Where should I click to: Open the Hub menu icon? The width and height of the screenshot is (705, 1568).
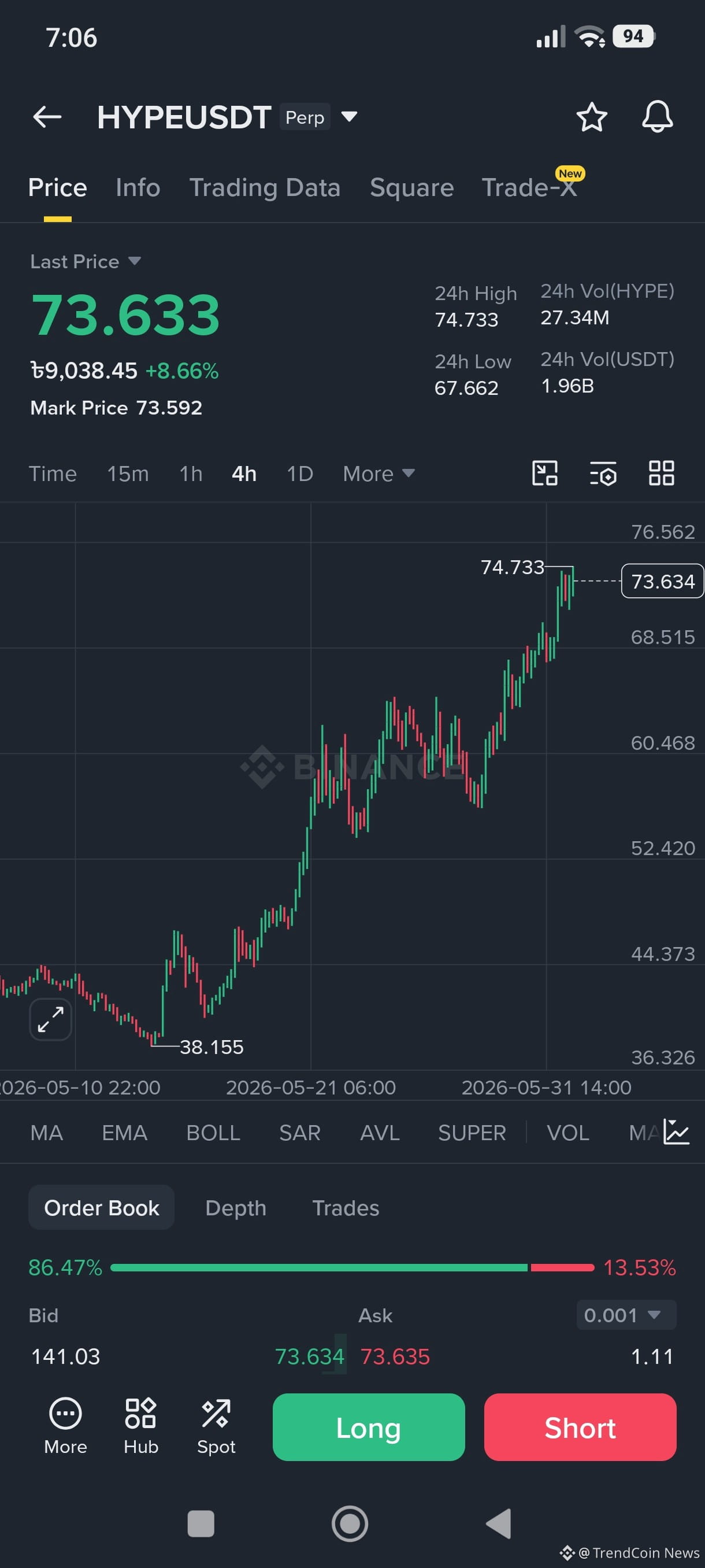140,1426
